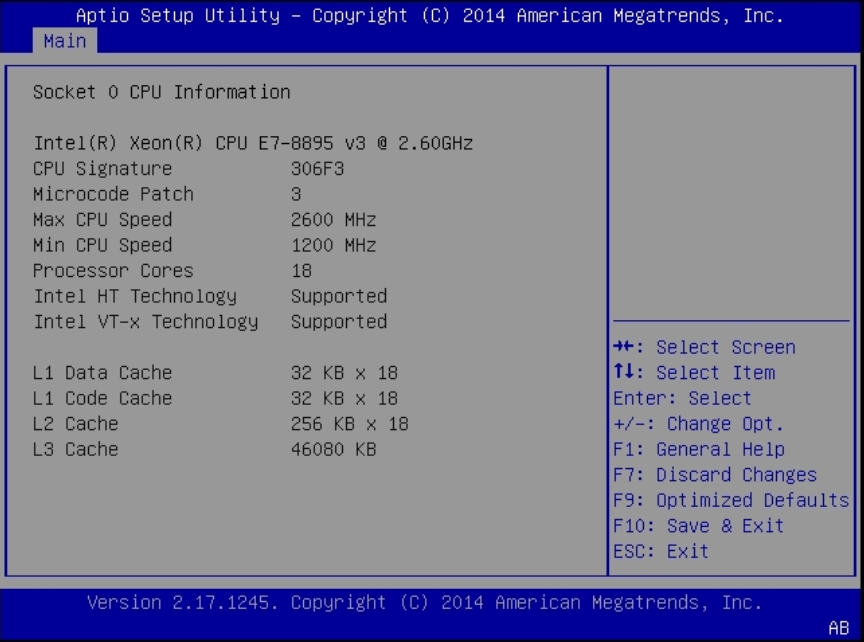Click Supported next to Intel VT-x Technology
This screenshot has height=642, width=864.
(339, 322)
